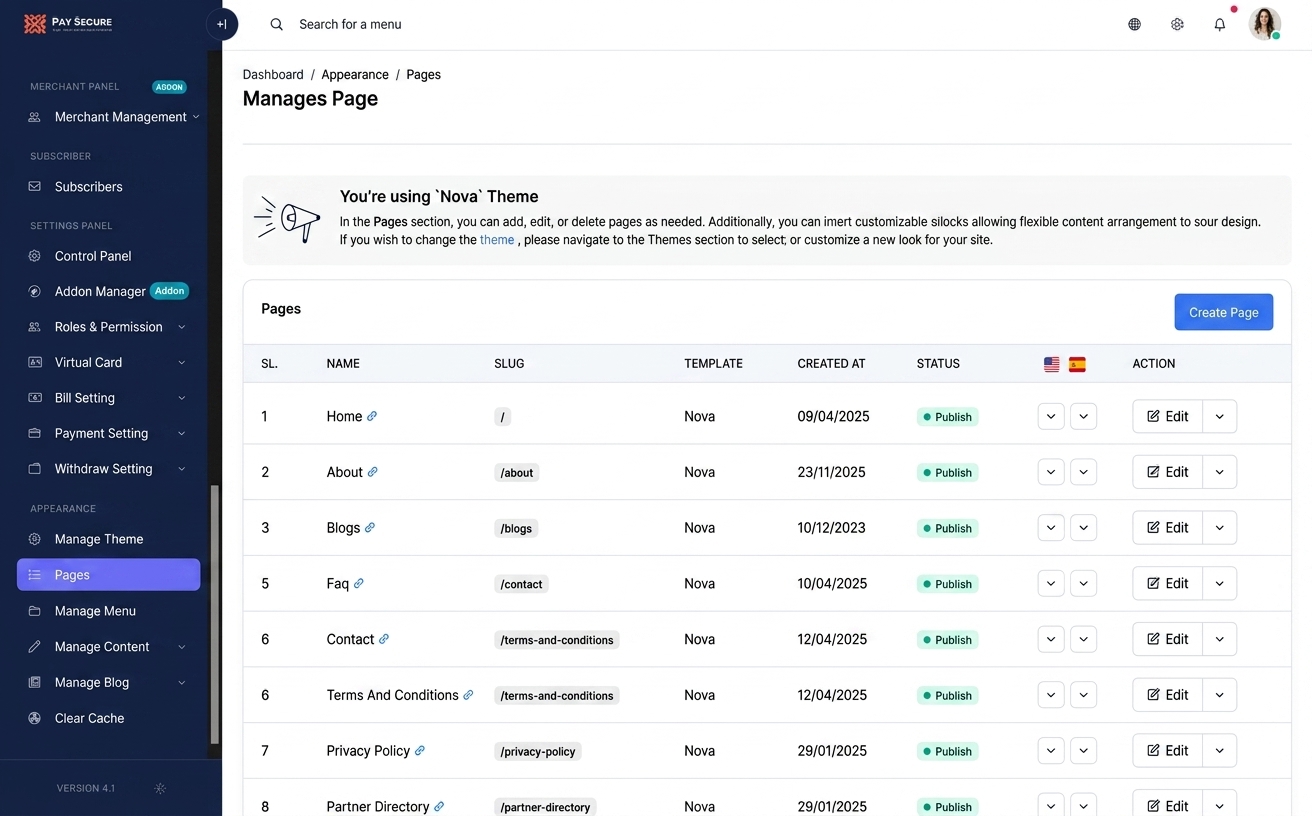1312x816 pixels.
Task: Open Edit dropdown arrow for Home row
Action: coord(1220,416)
